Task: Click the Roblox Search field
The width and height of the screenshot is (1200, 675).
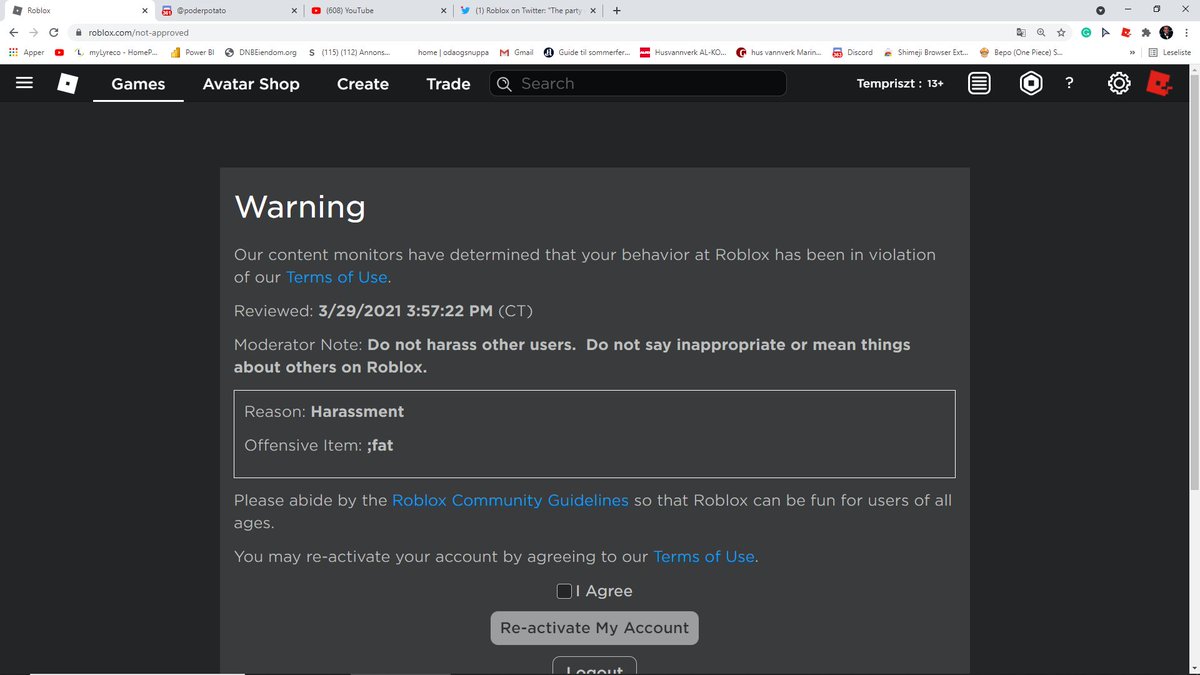Action: click(x=638, y=84)
